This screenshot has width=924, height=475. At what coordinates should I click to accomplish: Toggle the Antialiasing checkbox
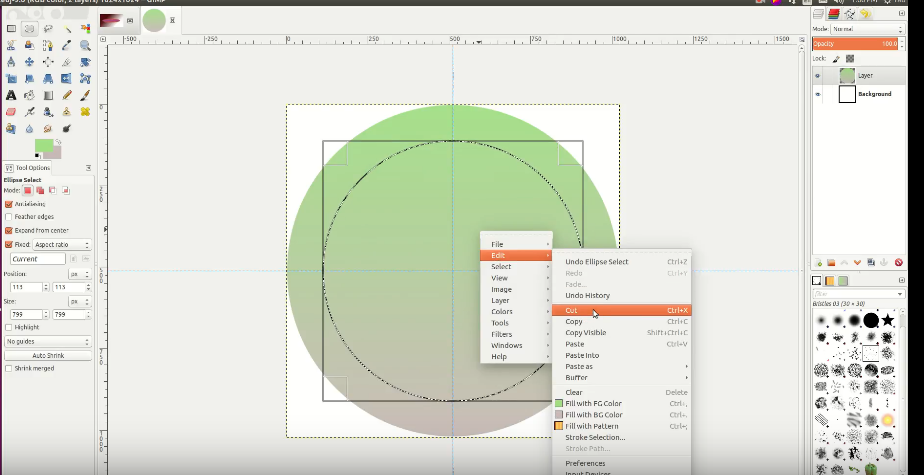[8, 204]
